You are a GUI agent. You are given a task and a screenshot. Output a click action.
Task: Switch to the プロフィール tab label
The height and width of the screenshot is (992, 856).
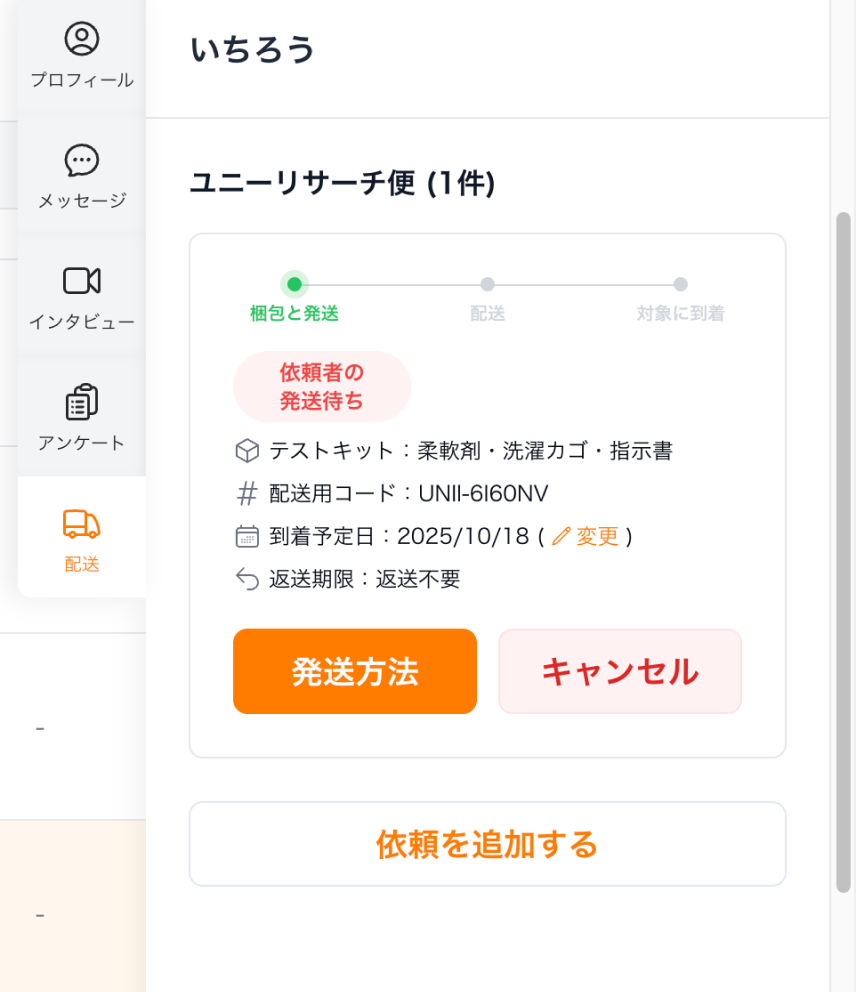click(82, 80)
